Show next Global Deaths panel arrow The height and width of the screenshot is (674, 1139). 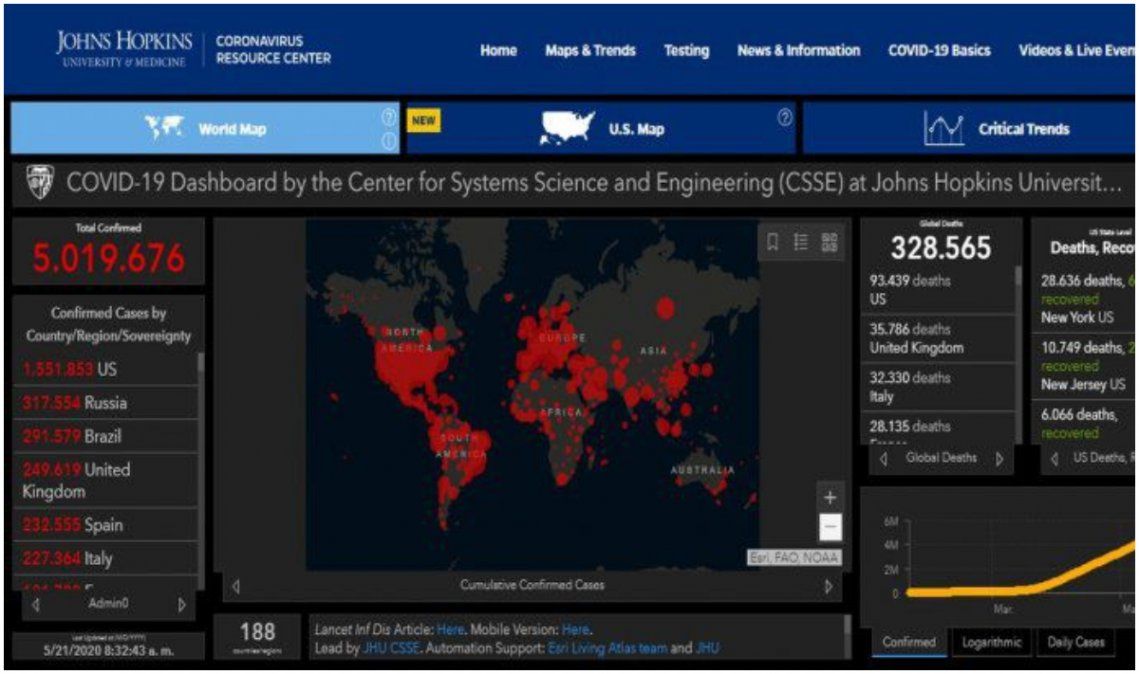click(998, 459)
